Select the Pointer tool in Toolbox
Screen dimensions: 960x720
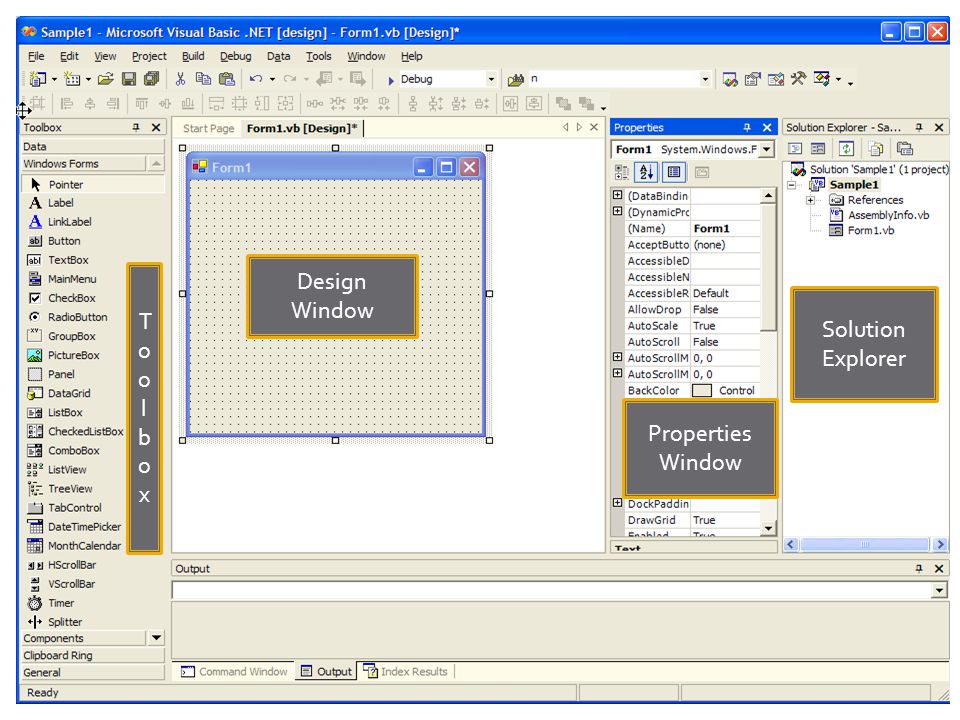(93, 184)
